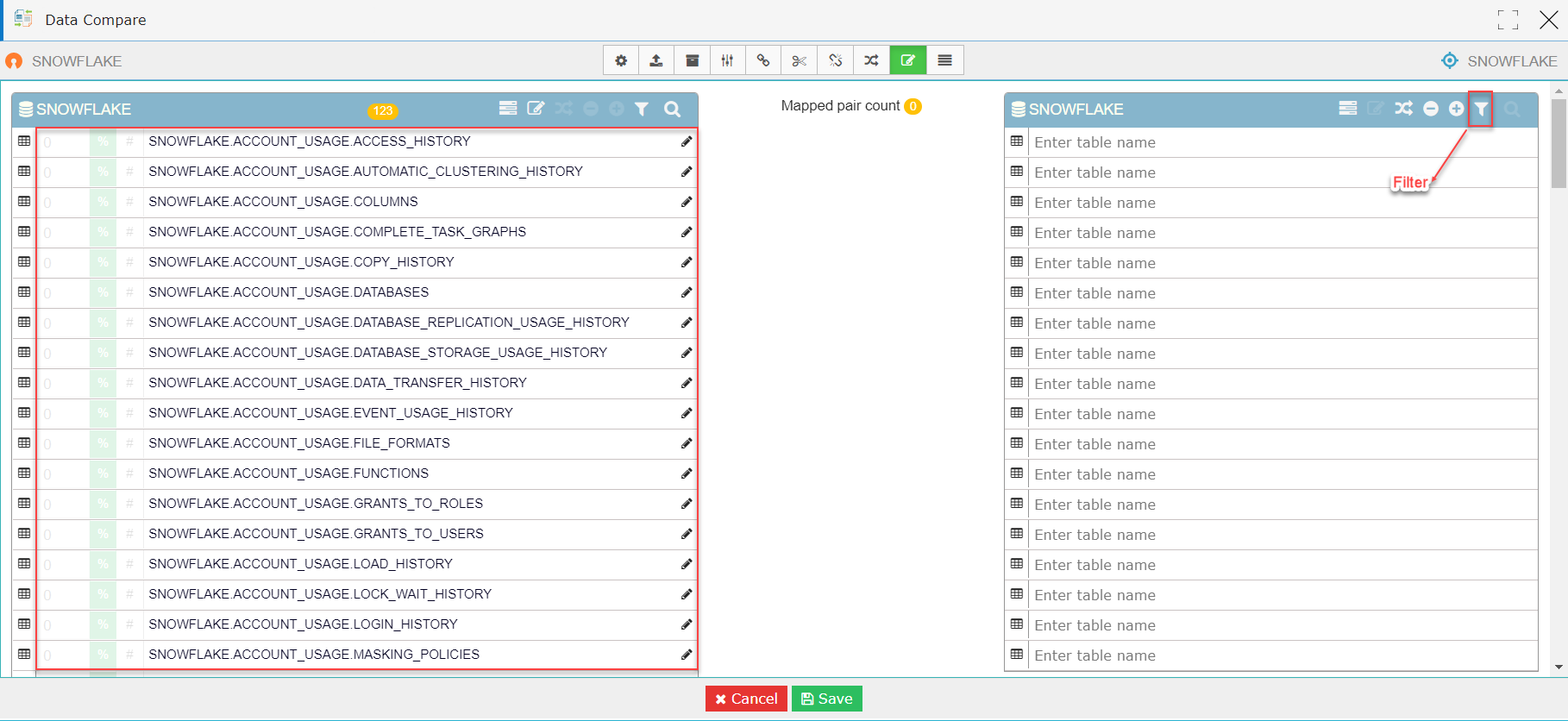This screenshot has height=721, width=1568.
Task: Click the plus icon in right panel header
Action: click(x=1456, y=109)
